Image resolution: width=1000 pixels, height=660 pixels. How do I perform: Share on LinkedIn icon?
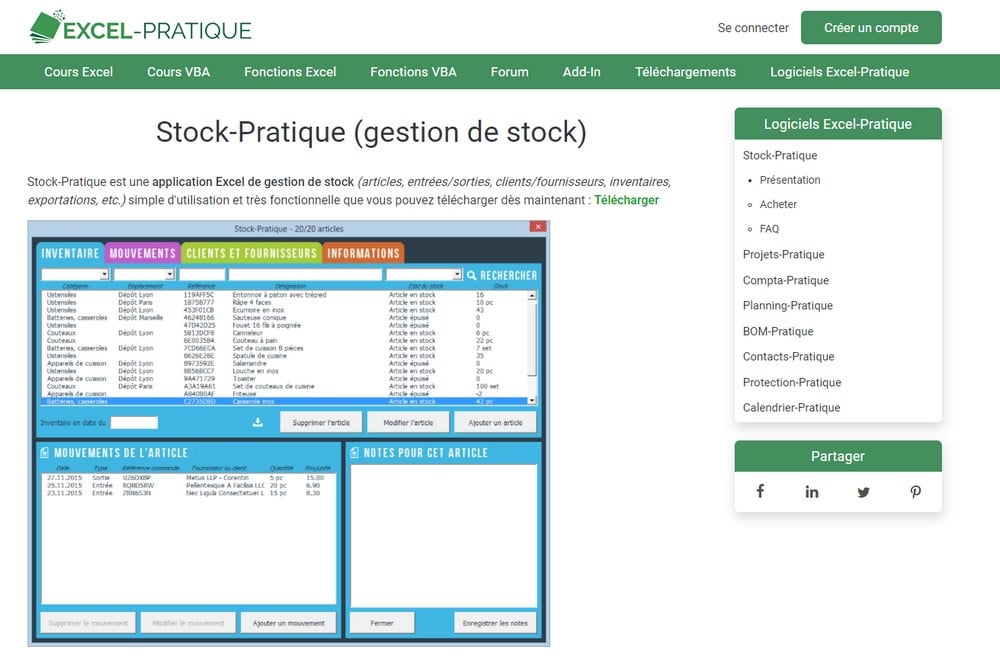pos(811,492)
